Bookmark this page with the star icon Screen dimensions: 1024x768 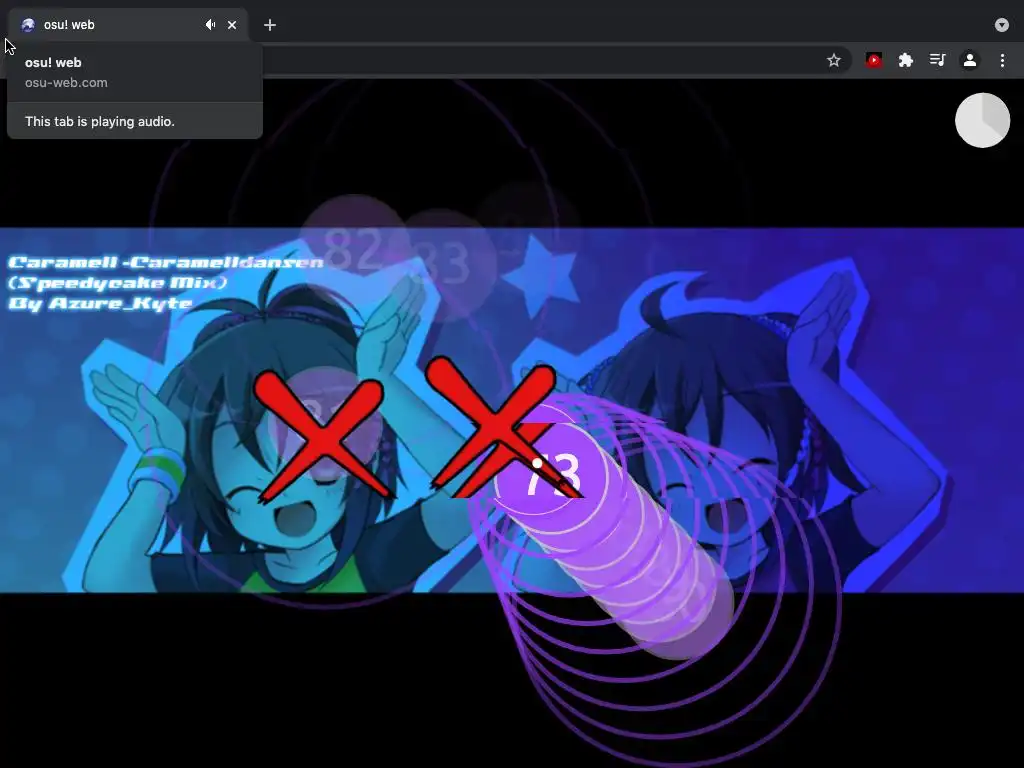pyautogui.click(x=833, y=61)
